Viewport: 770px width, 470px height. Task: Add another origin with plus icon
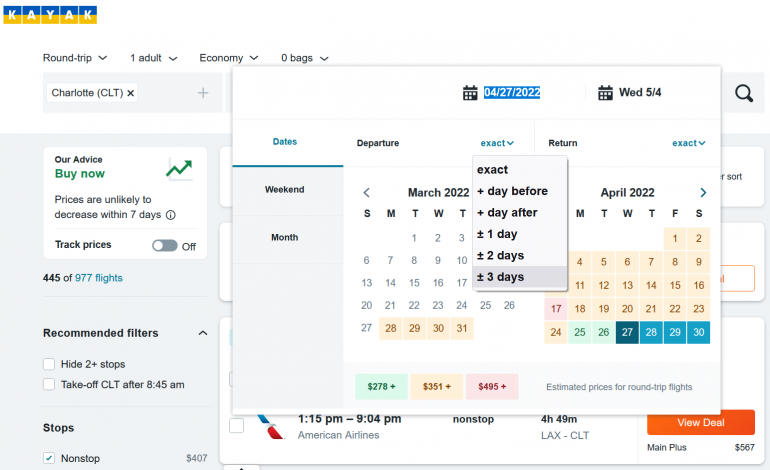tap(203, 93)
